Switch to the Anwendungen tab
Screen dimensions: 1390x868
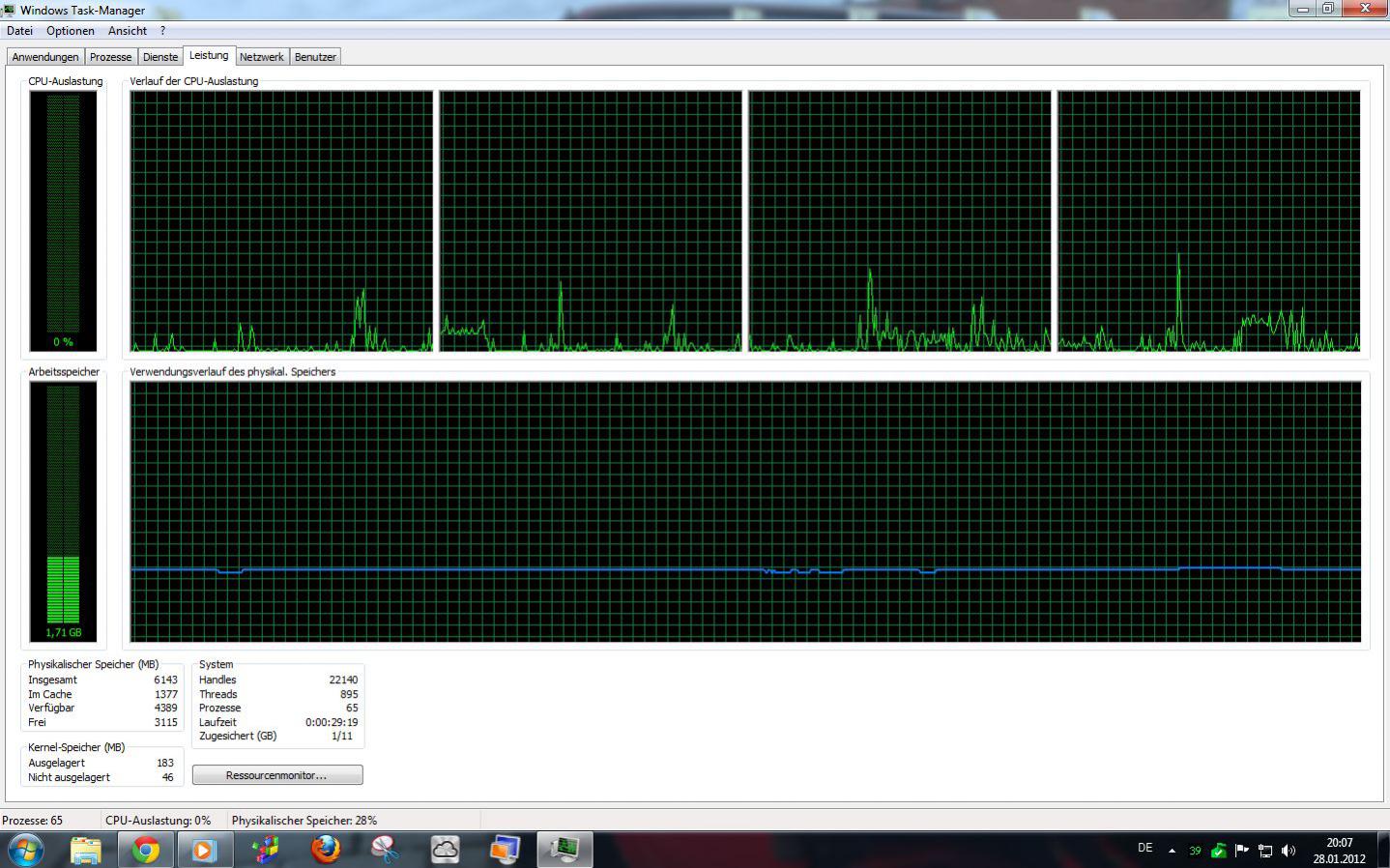point(45,57)
